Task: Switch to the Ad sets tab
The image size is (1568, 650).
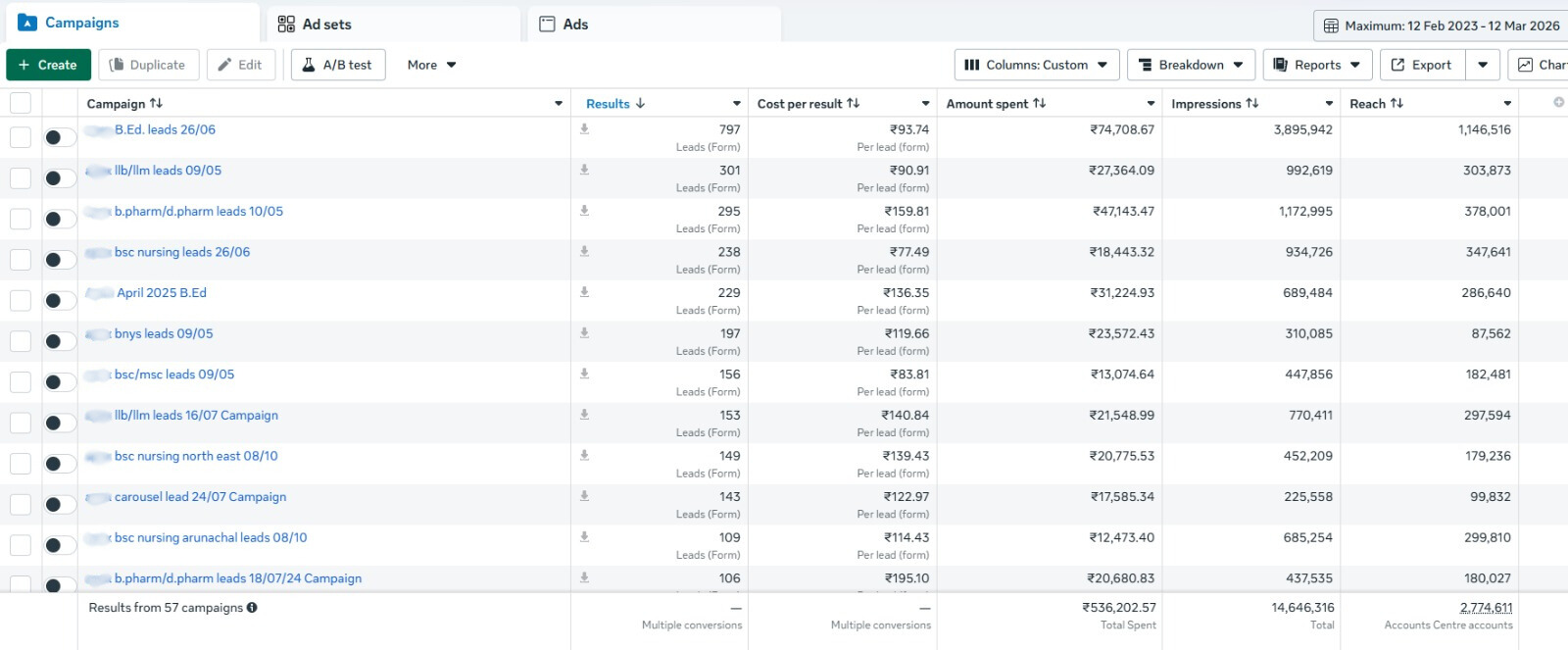Action: click(326, 24)
